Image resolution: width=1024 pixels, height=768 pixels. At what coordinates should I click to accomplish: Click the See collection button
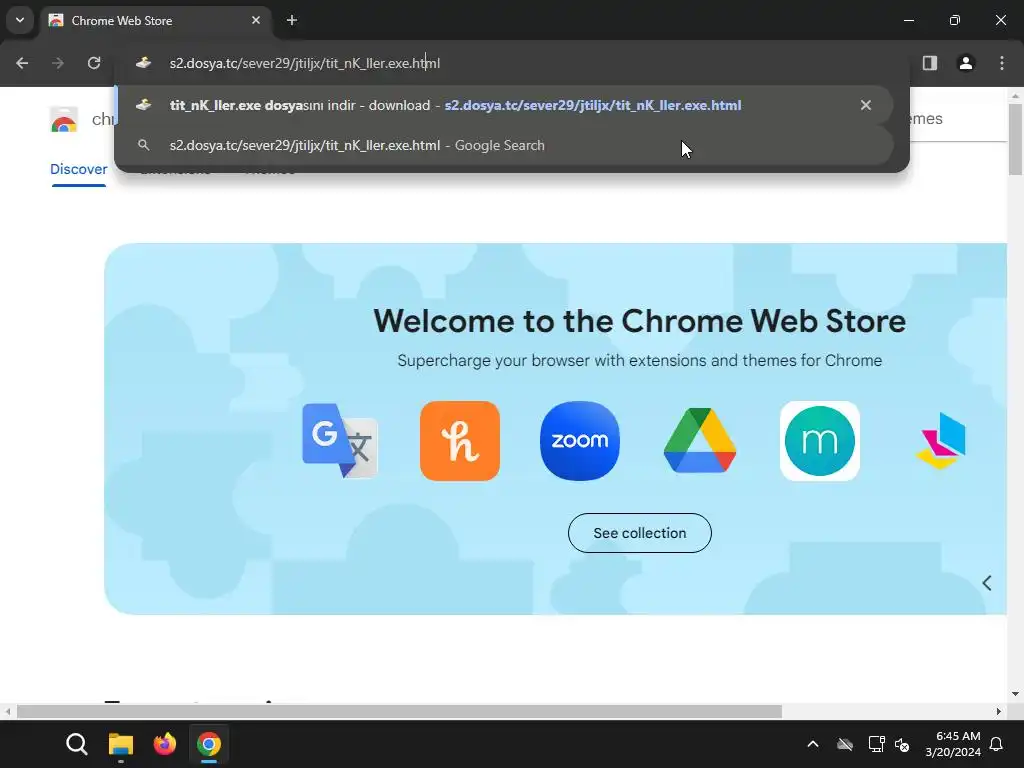[x=639, y=533]
